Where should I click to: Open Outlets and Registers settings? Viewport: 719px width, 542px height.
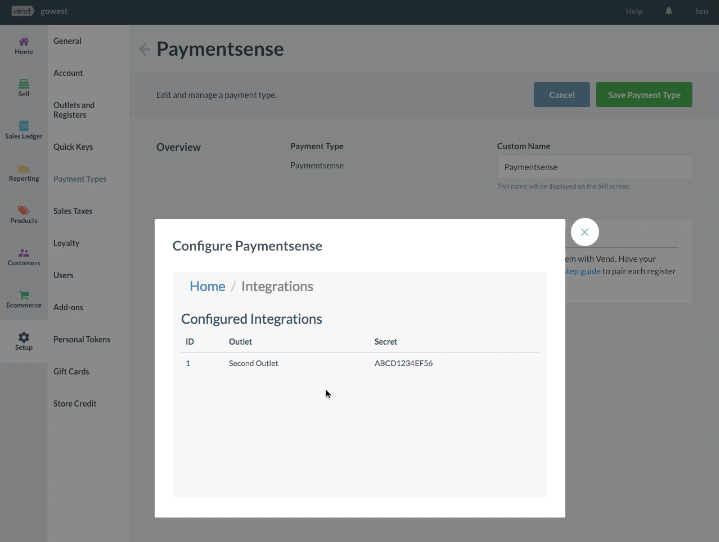(x=74, y=110)
